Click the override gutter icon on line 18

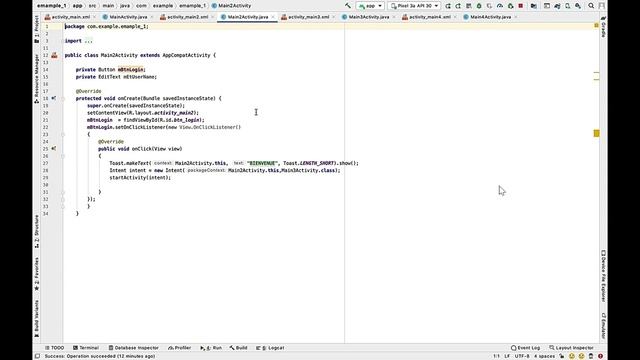click(53, 98)
